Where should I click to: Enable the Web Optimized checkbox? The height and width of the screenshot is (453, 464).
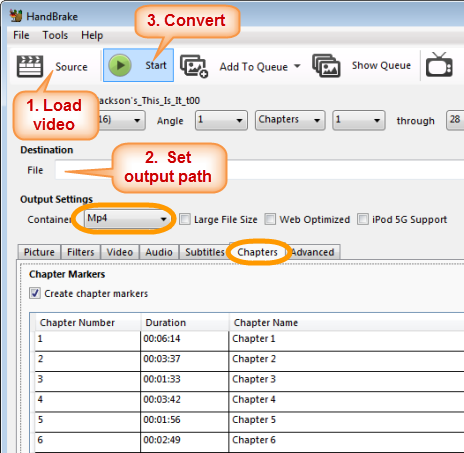tap(270, 219)
